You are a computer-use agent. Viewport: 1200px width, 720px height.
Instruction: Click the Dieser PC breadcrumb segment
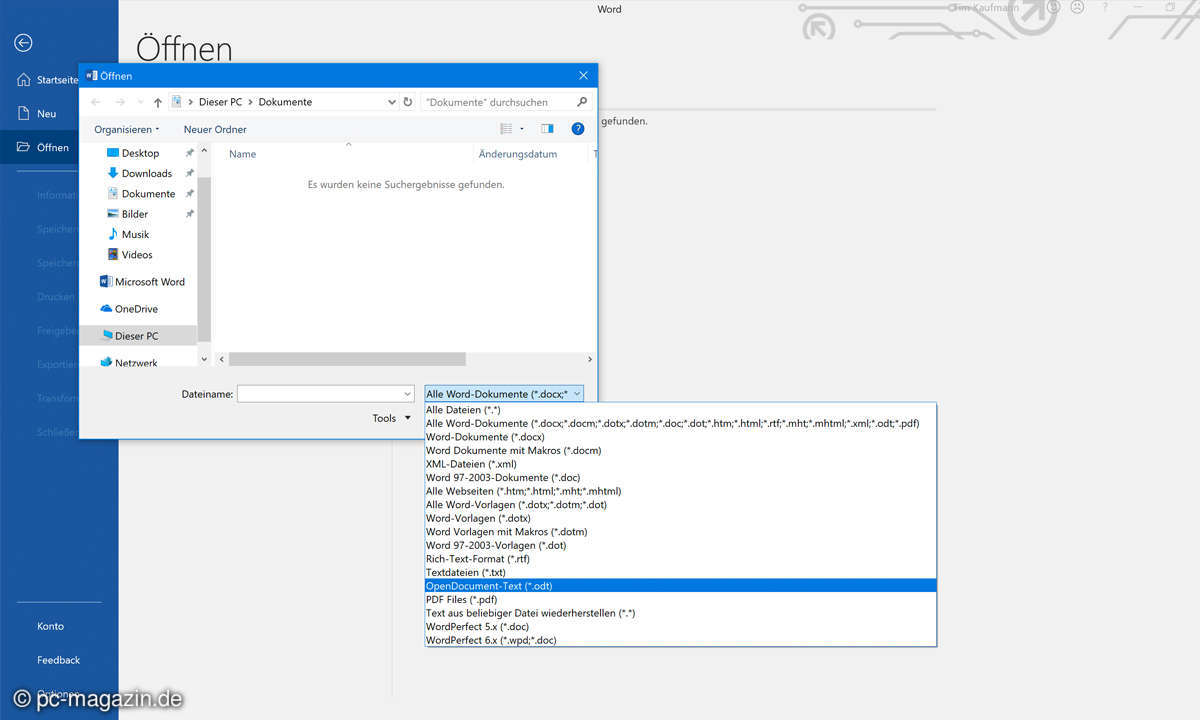(220, 102)
